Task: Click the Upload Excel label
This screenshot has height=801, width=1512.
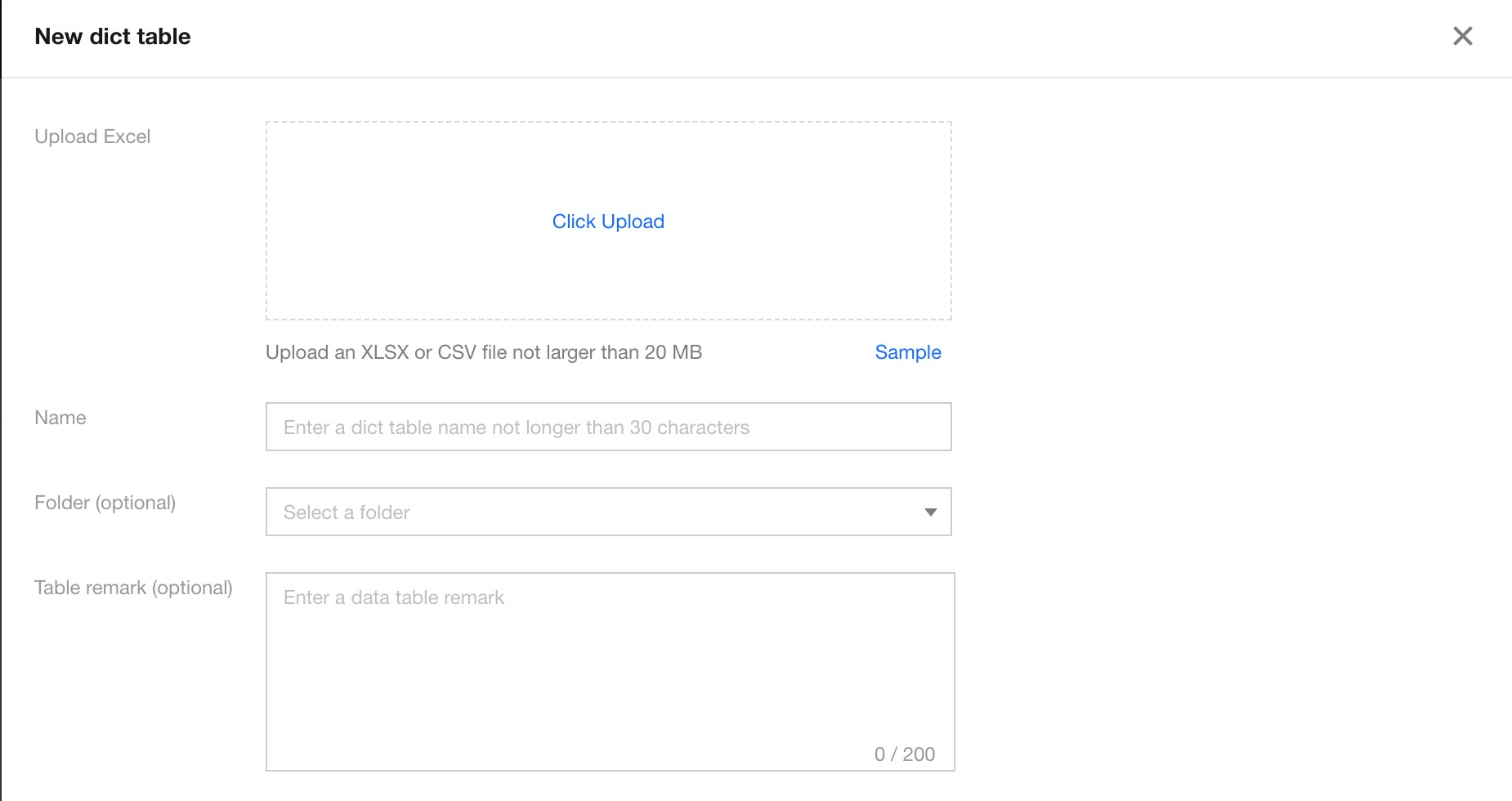Action: pyautogui.click(x=92, y=136)
